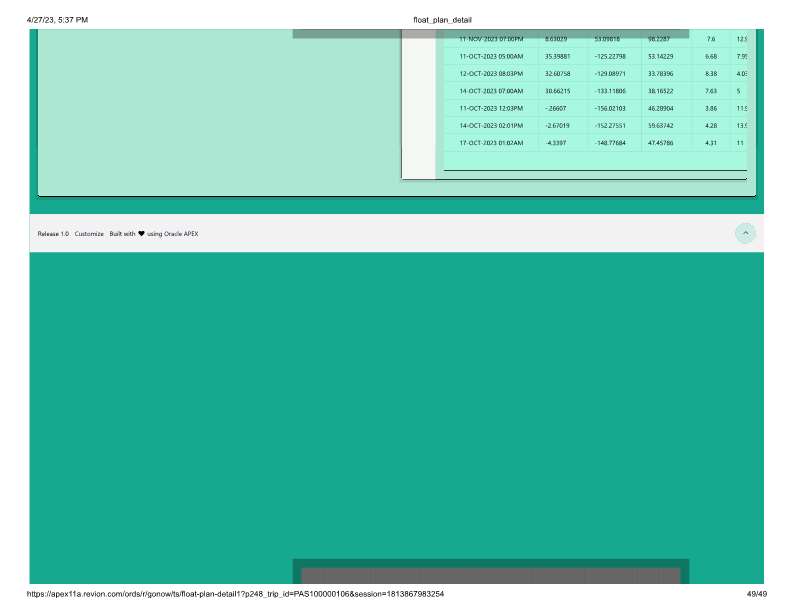The width and height of the screenshot is (793, 613).
Task: Click the Release 1.0 footer text
Action: point(53,233)
